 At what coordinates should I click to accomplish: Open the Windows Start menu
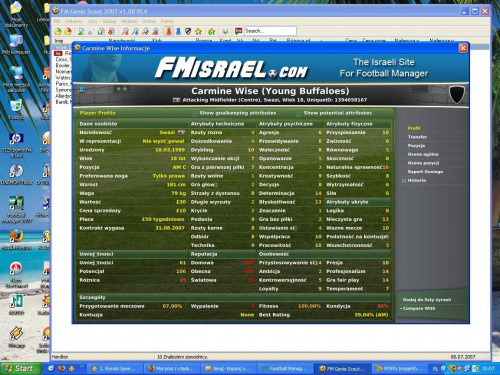tap(21, 368)
